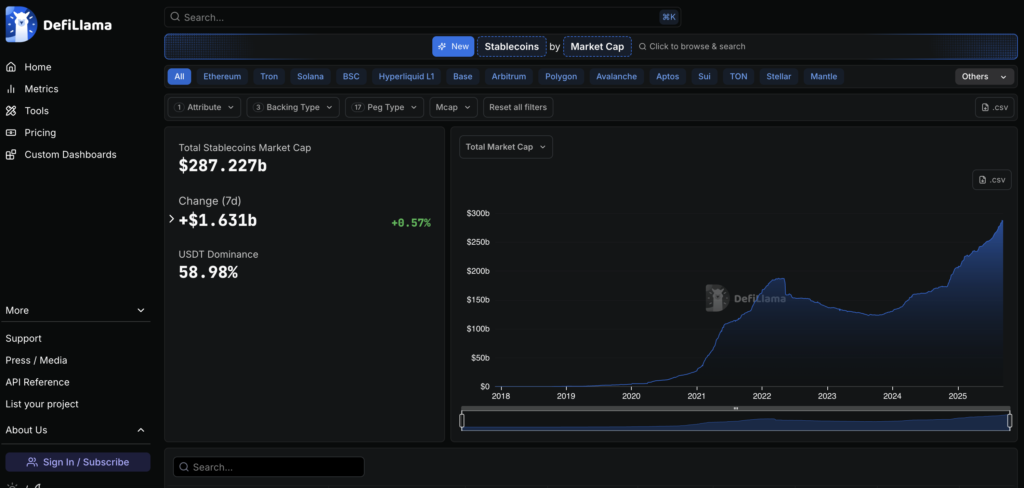1024x488 pixels.
Task: Click the +0.57% change percentage
Action: (411, 223)
